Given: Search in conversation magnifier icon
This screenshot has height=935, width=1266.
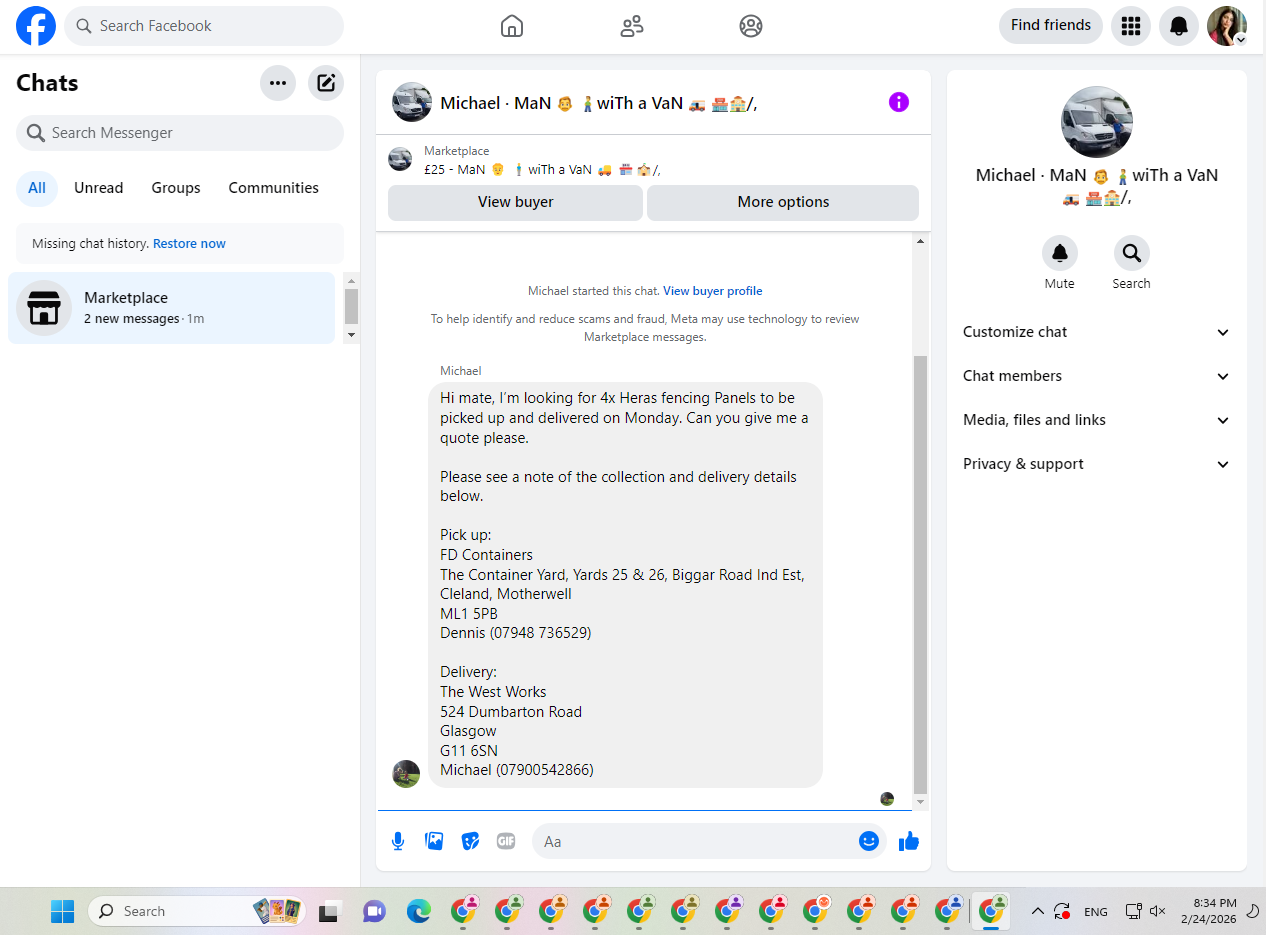Looking at the screenshot, I should 1132,253.
